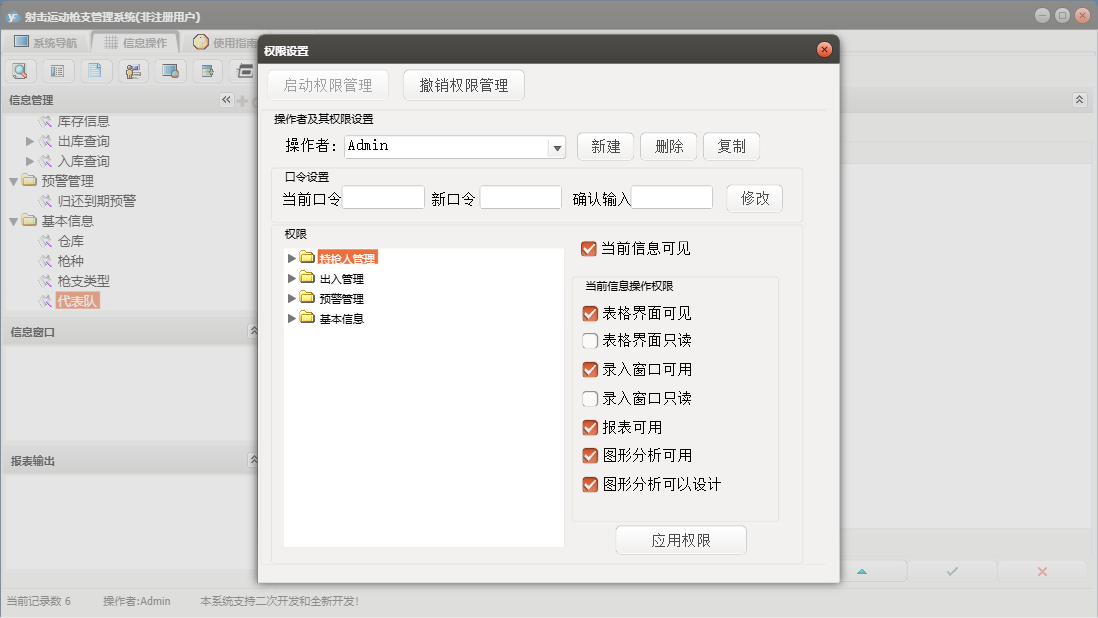
Task: Open the 操作者 Admin dropdown
Action: click(x=557, y=148)
